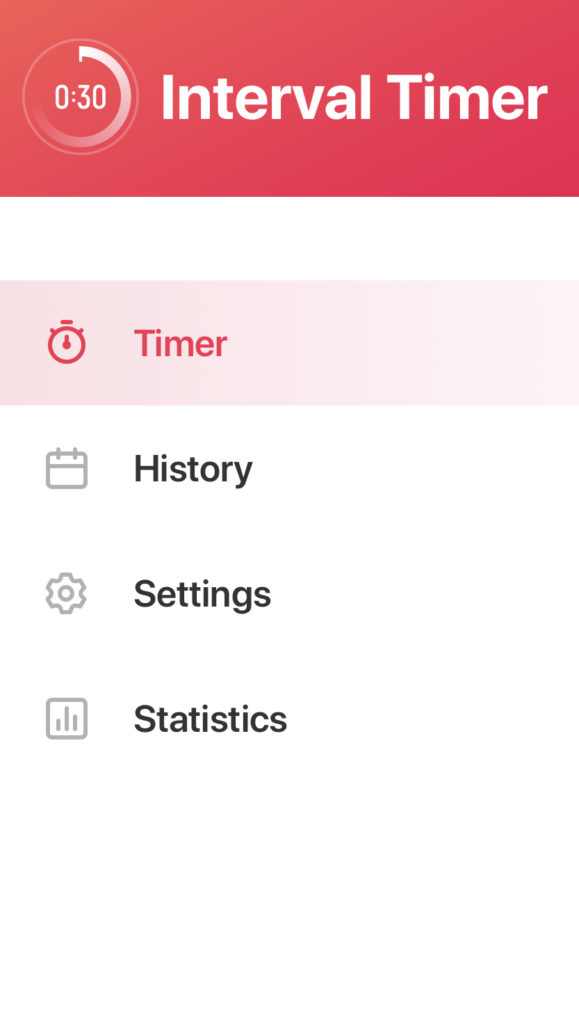Tap empty space right of Settings label
Viewport: 579px width, 1024px height.
pos(424,593)
